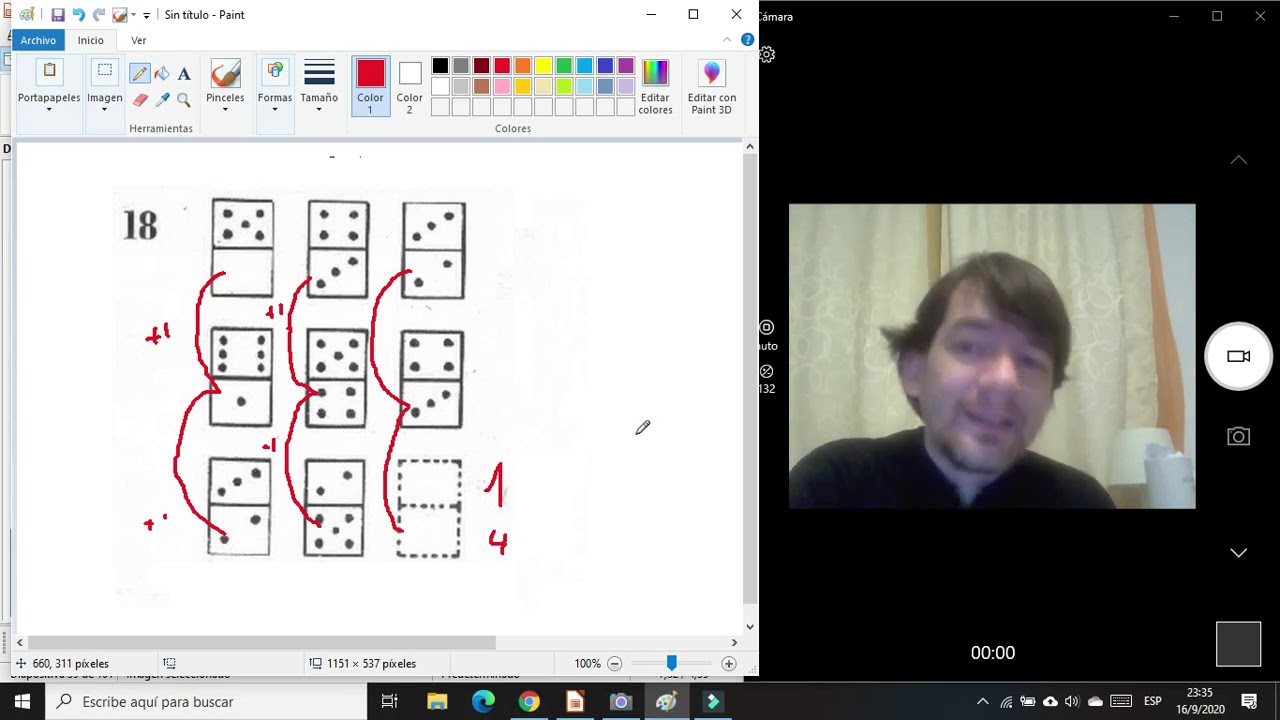Screen dimensions: 1280x720
Task: Open File Explorer from taskbar
Action: [x=437, y=701]
